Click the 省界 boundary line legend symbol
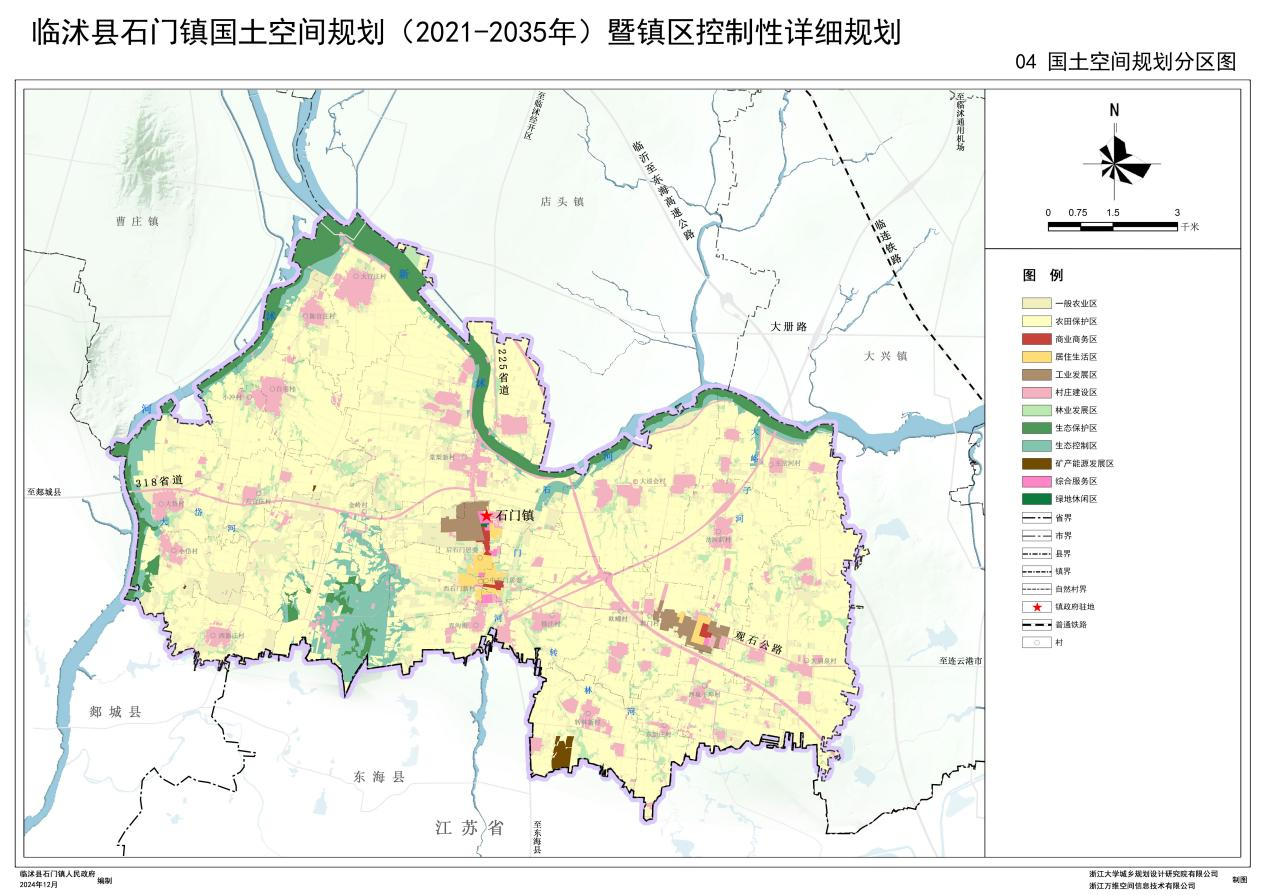The width and height of the screenshot is (1266, 895). click(x=1035, y=518)
